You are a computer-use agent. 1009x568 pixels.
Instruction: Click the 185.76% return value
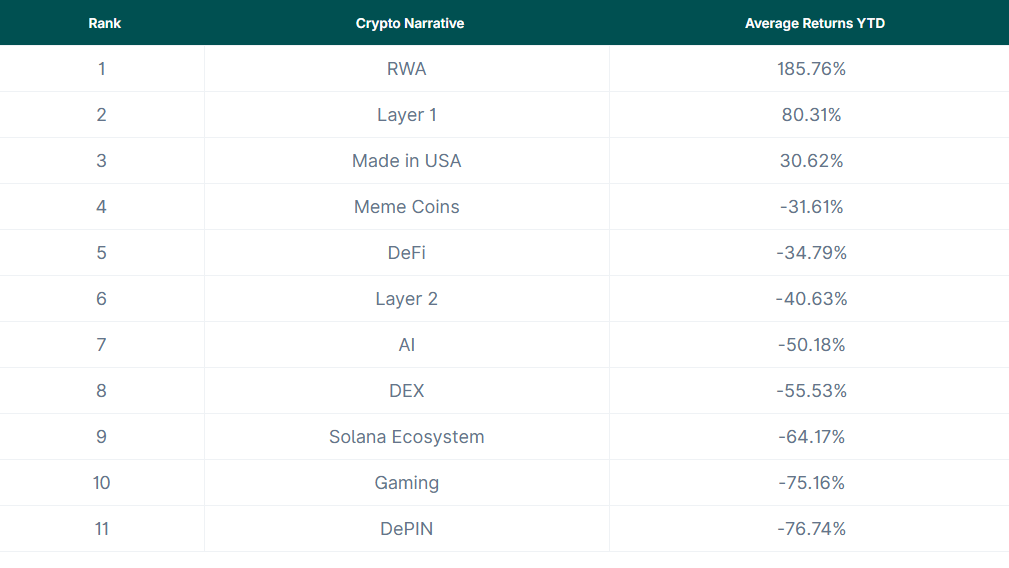[x=811, y=69]
